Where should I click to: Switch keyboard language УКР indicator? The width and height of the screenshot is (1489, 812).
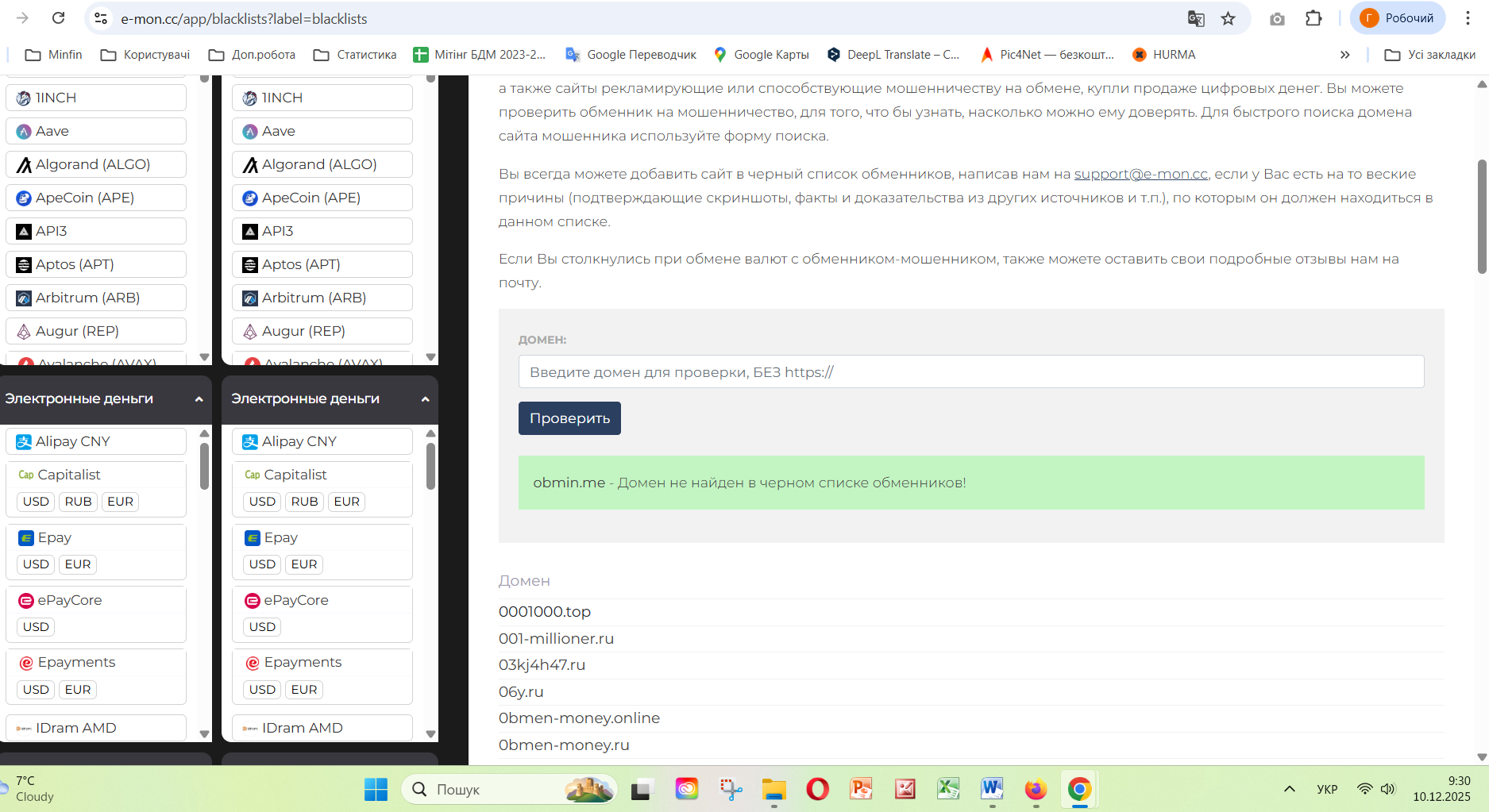click(1327, 789)
